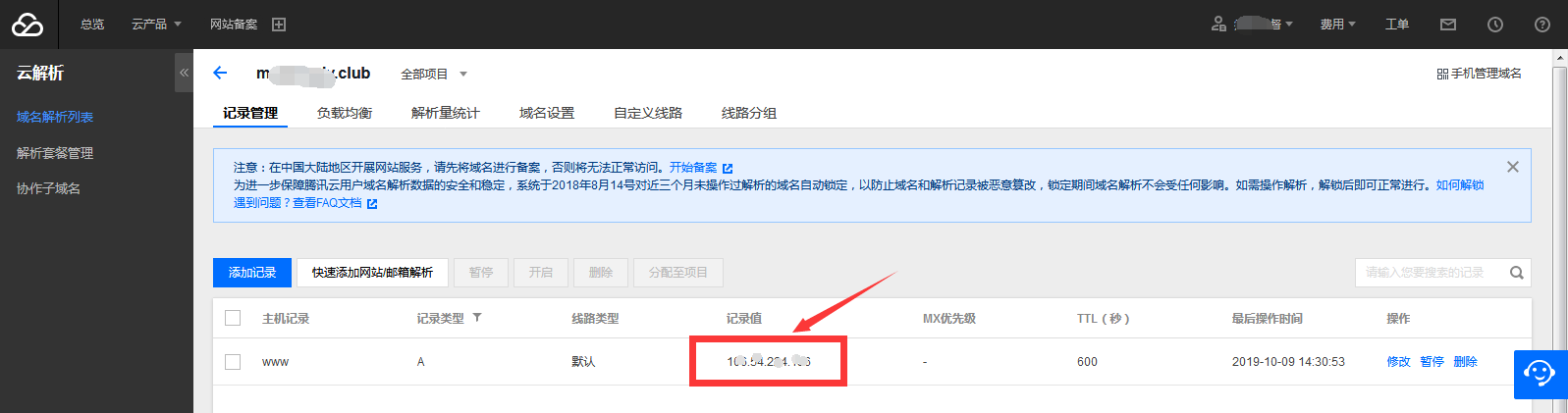Click the user account avatar icon
The width and height of the screenshot is (1568, 413).
(x=1218, y=24)
